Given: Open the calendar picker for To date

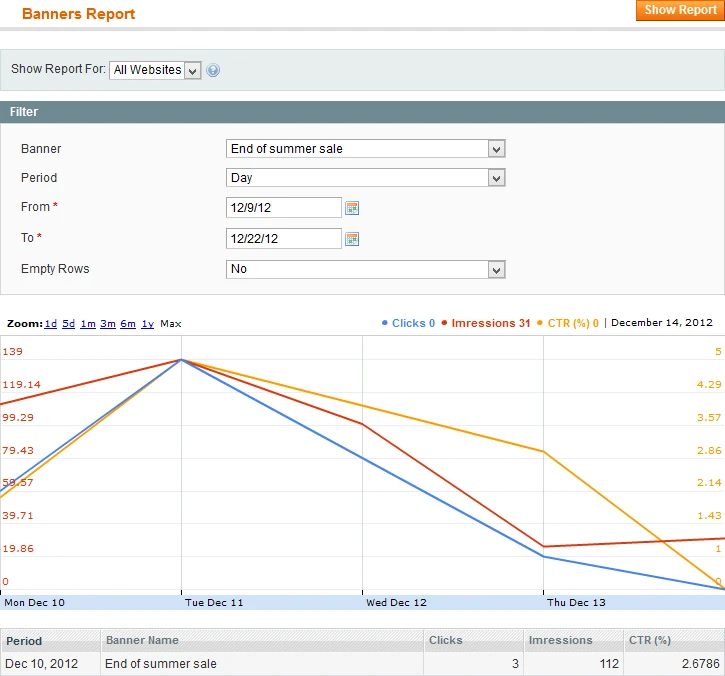Looking at the screenshot, I should tap(352, 239).
